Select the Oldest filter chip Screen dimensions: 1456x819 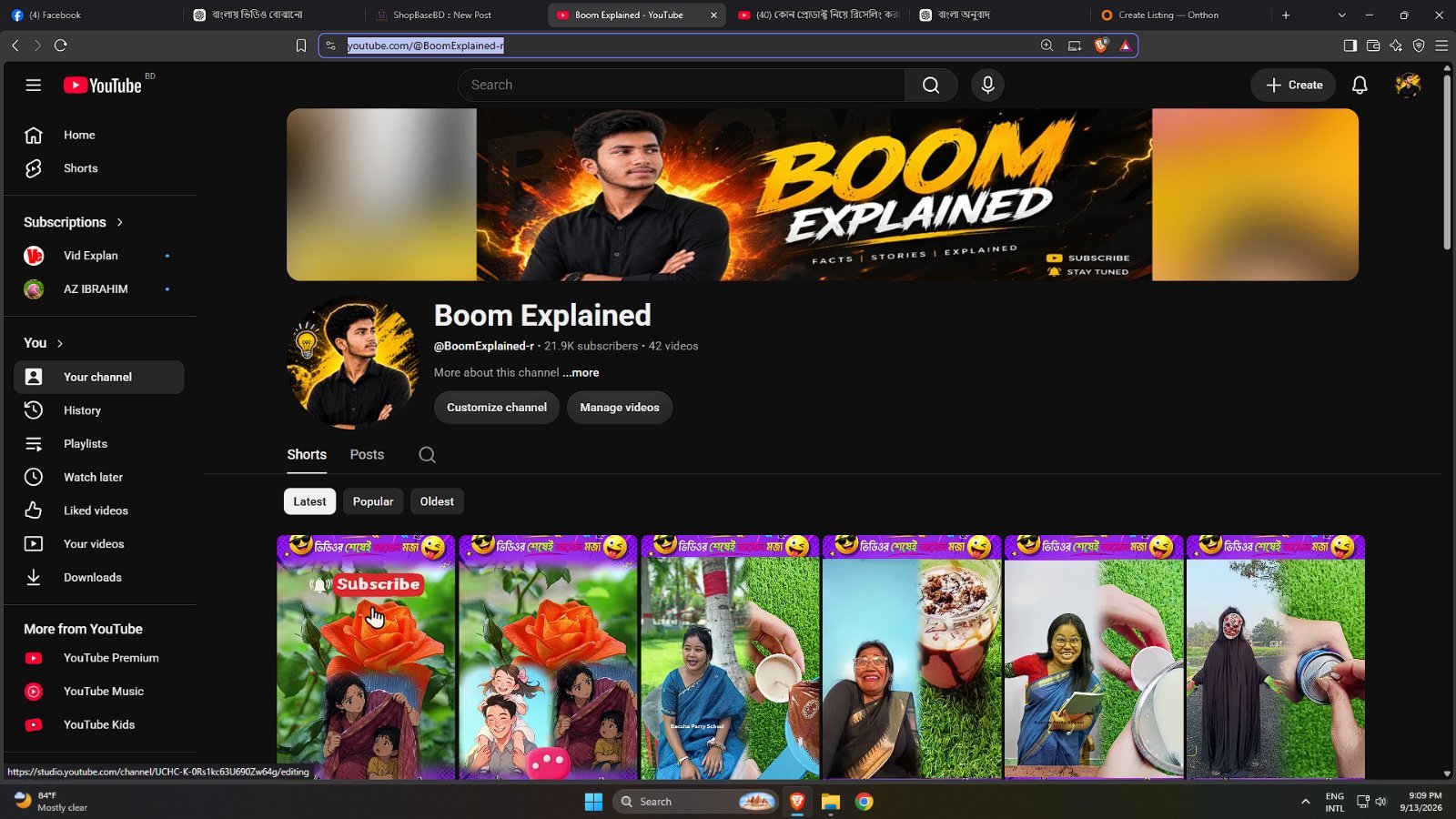coord(437,501)
